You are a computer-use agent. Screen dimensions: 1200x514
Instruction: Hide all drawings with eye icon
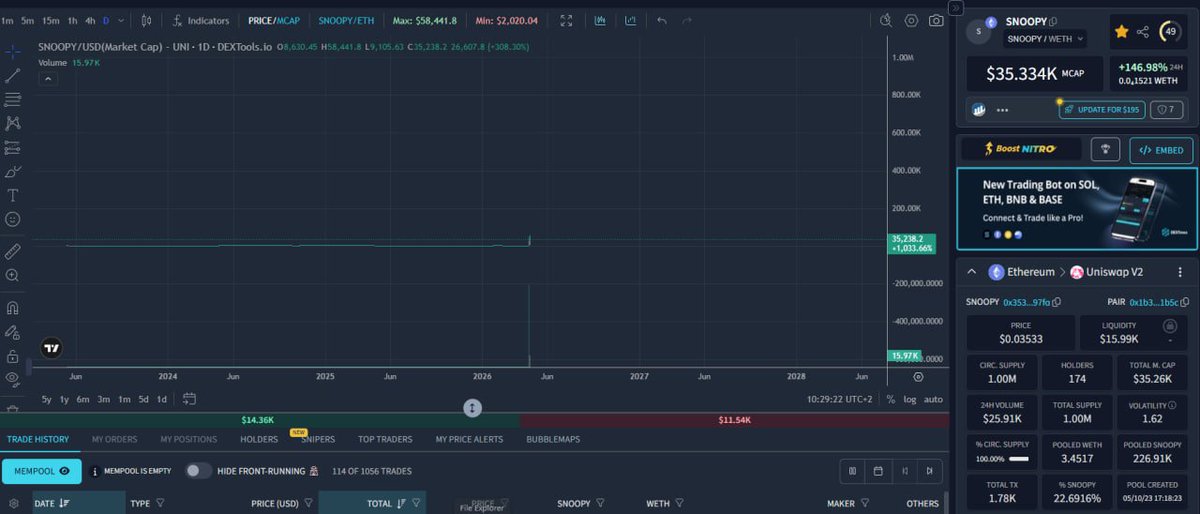(x=13, y=378)
